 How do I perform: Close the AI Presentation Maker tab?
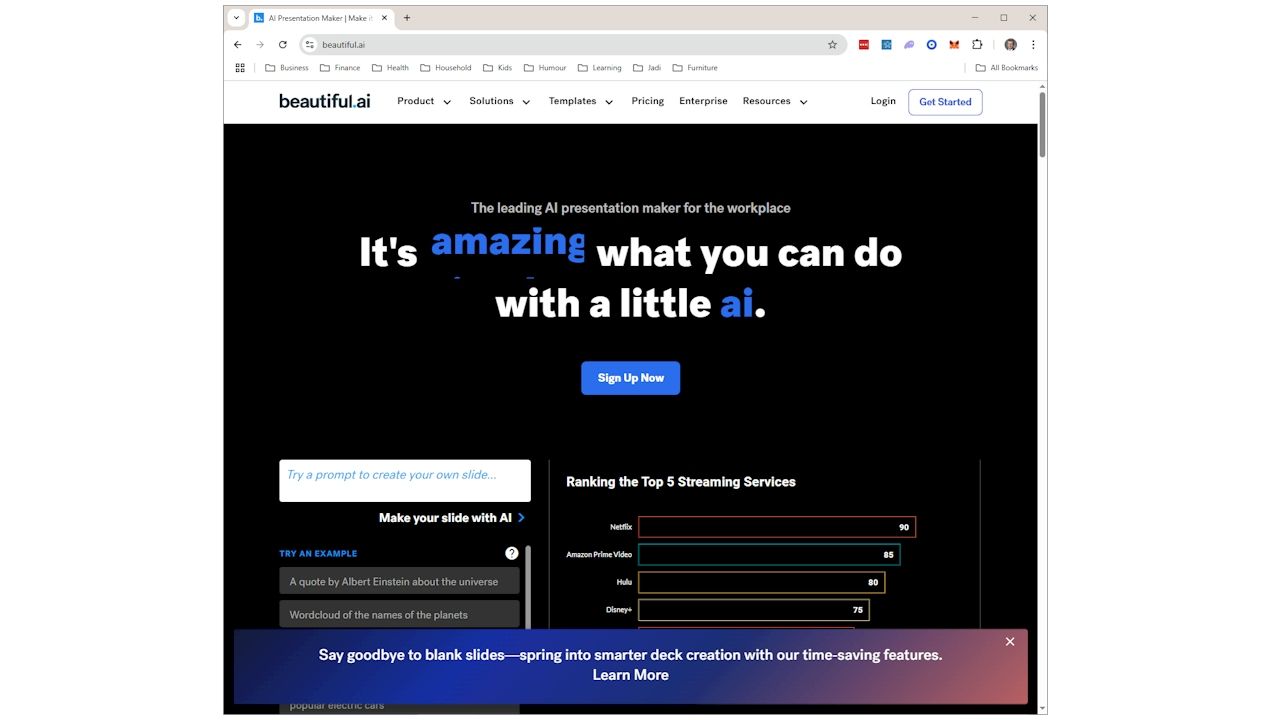coord(384,18)
